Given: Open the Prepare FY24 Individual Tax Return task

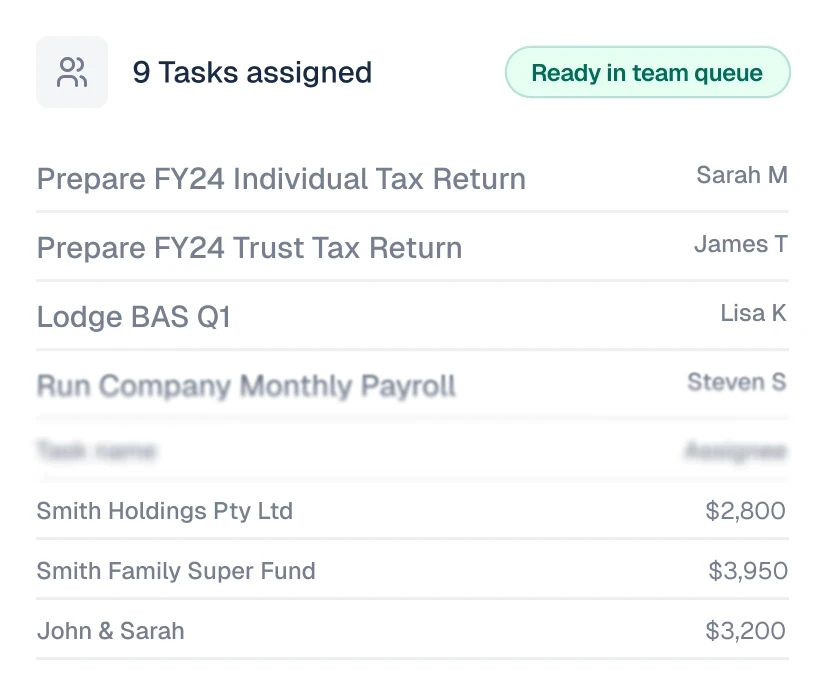Looking at the screenshot, I should pos(281,179).
